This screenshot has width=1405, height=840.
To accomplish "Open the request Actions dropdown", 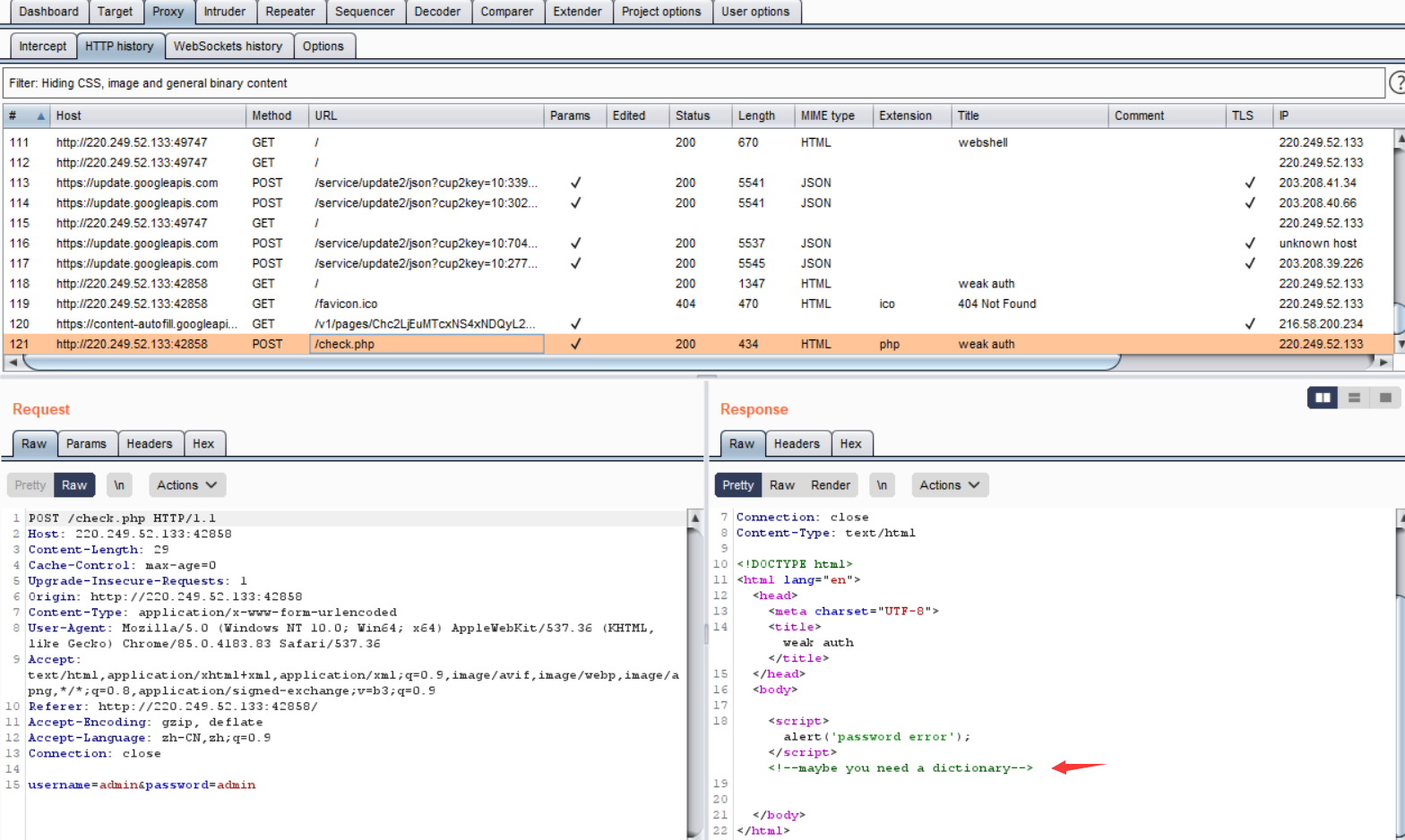I will point(186,485).
